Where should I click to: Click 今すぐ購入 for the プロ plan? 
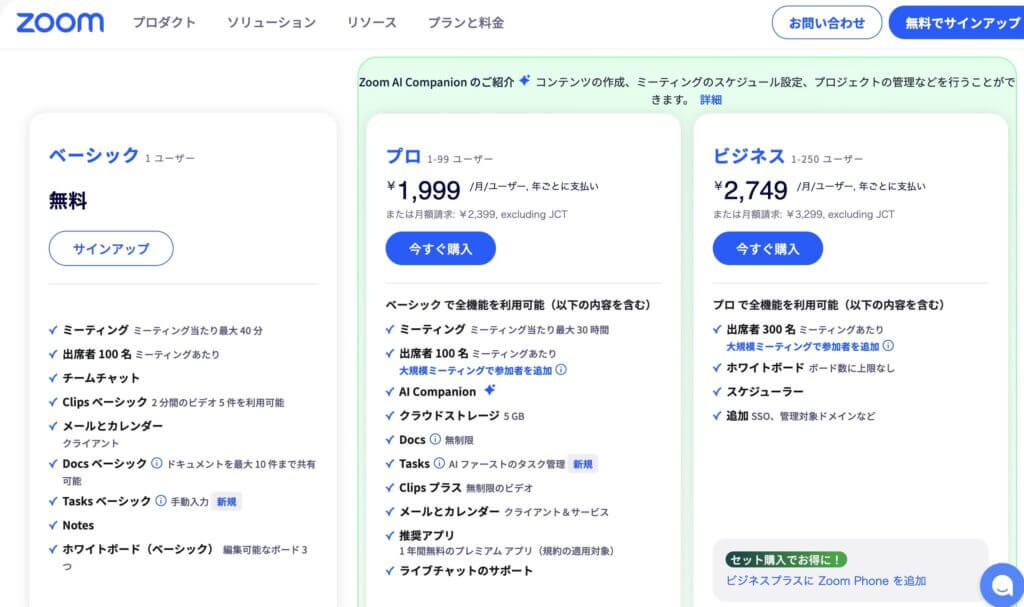441,249
